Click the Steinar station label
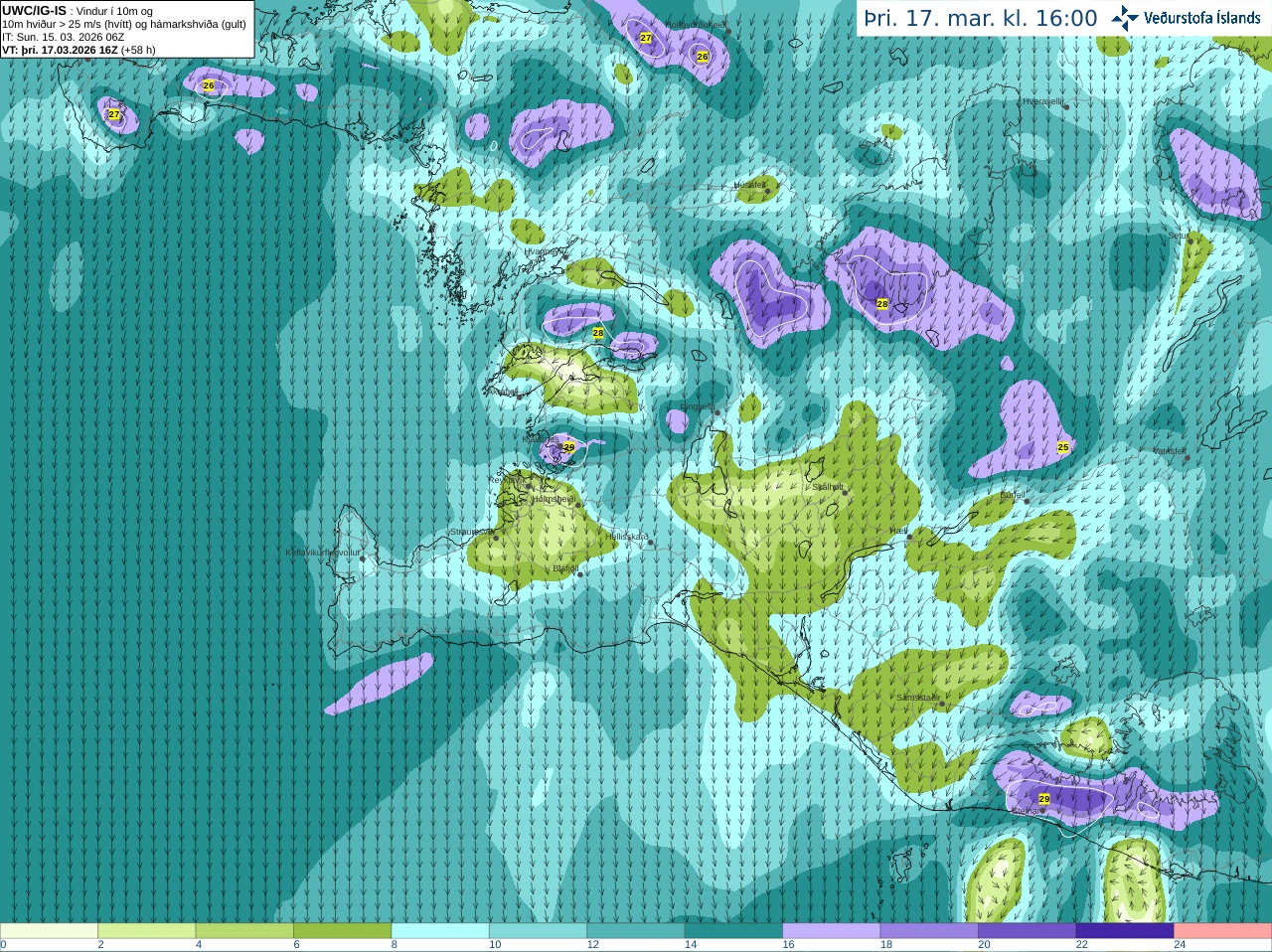This screenshot has width=1272, height=952. [1026, 811]
